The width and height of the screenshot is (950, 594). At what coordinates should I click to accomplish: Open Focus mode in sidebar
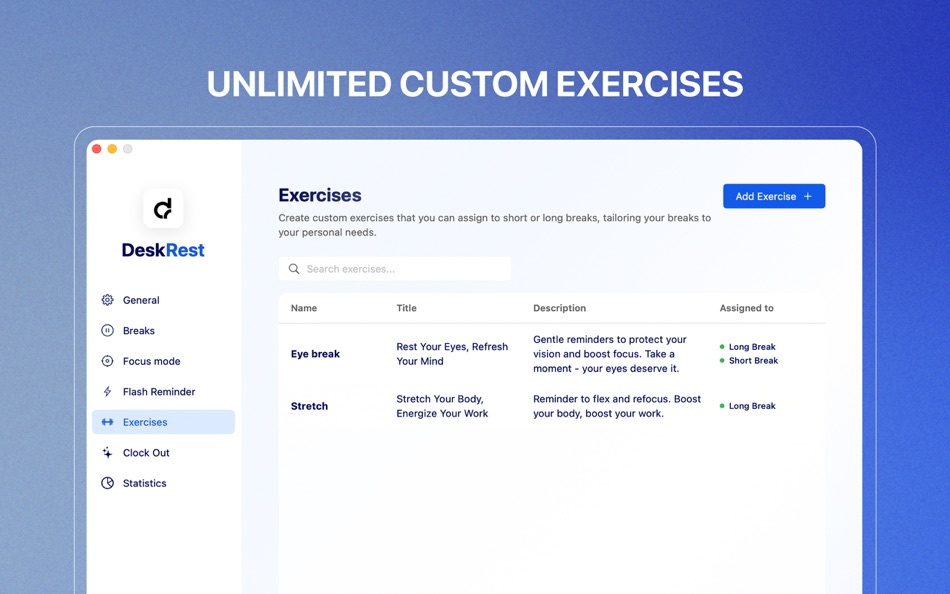[164, 361]
